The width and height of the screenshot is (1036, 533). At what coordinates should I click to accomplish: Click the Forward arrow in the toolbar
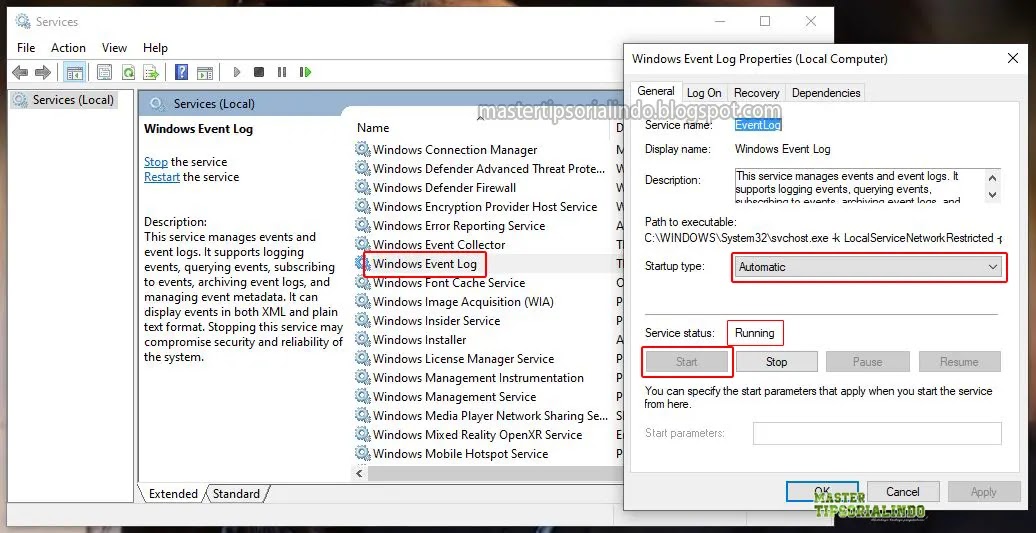pos(43,72)
